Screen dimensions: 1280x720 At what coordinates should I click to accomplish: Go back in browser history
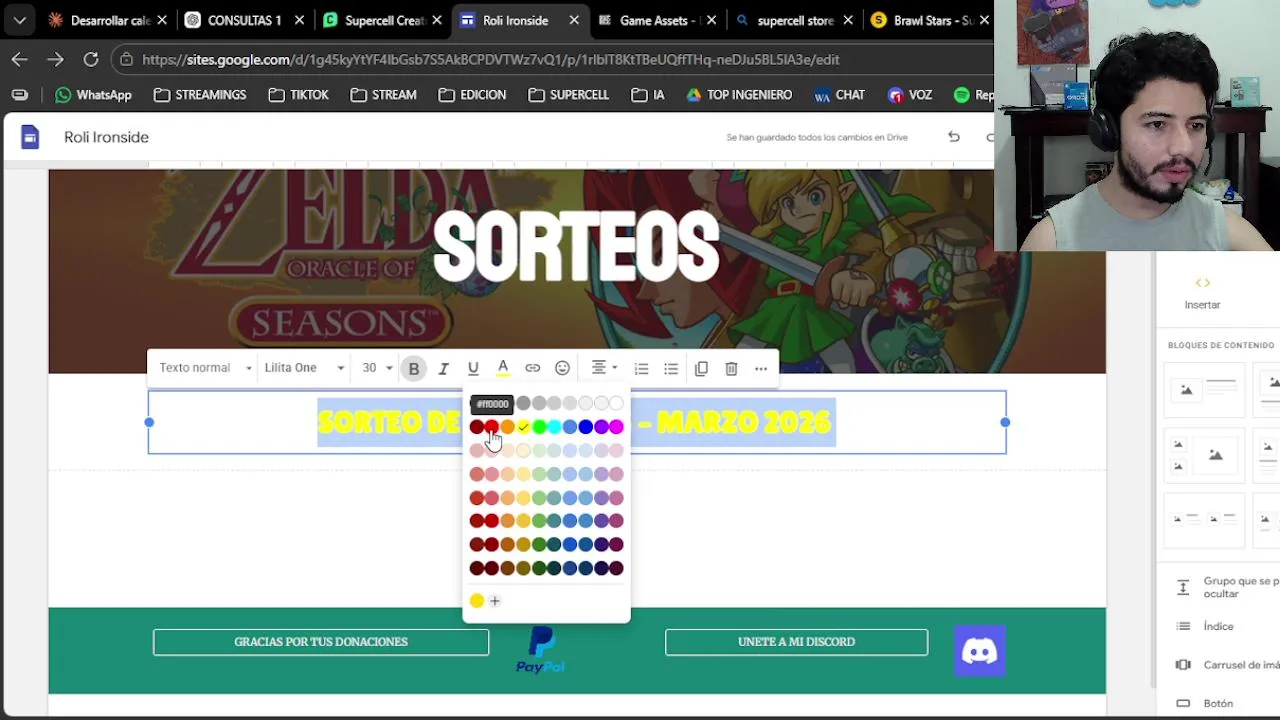19,59
